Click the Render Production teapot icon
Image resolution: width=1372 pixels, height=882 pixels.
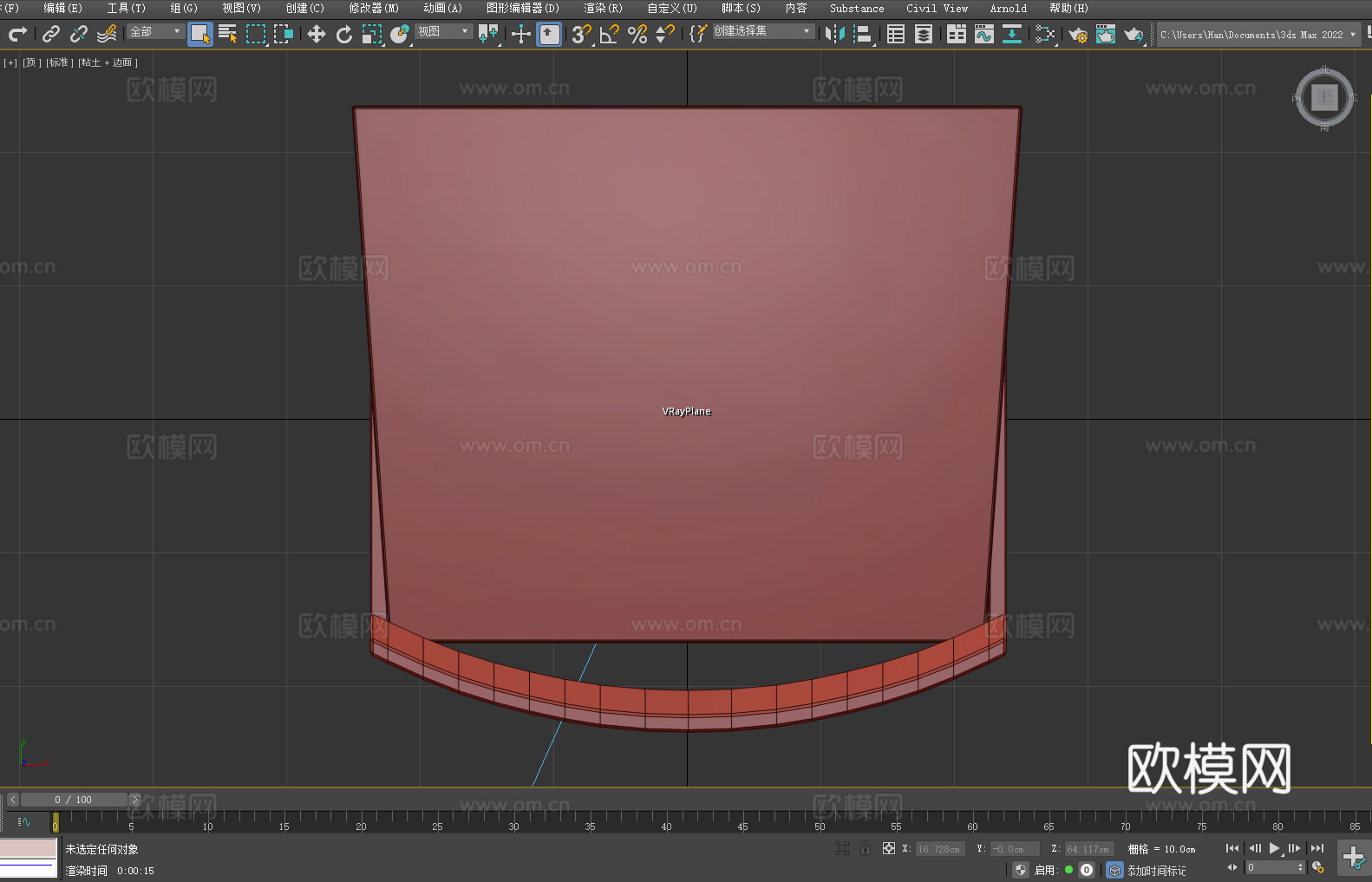coord(1134,34)
